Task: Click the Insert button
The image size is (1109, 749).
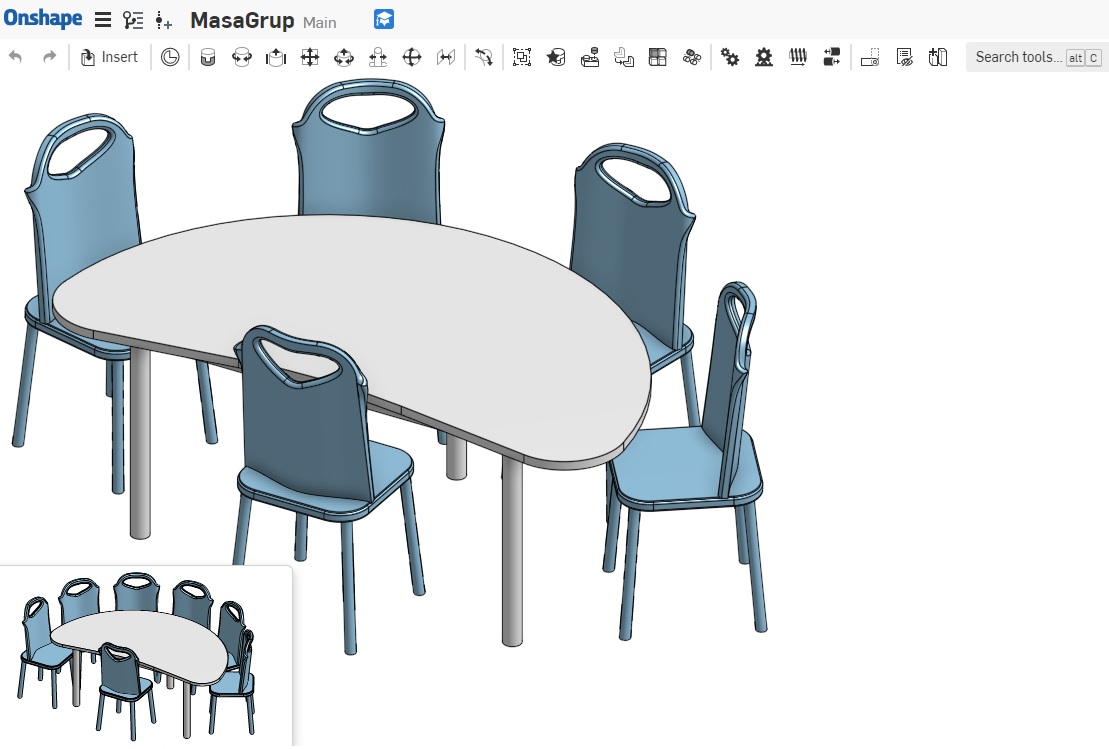Action: (109, 57)
